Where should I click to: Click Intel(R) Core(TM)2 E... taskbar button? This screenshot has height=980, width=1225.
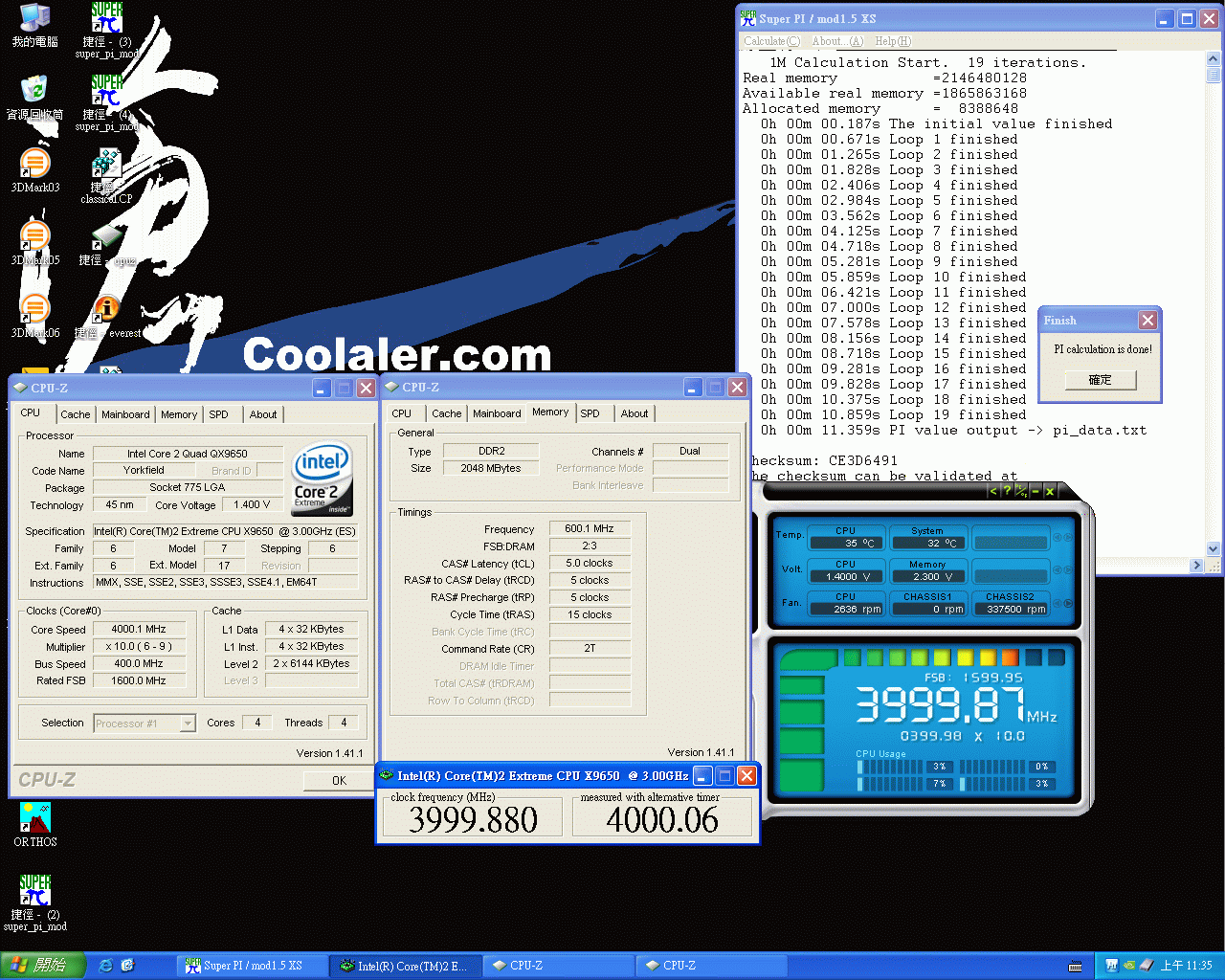tap(405, 966)
